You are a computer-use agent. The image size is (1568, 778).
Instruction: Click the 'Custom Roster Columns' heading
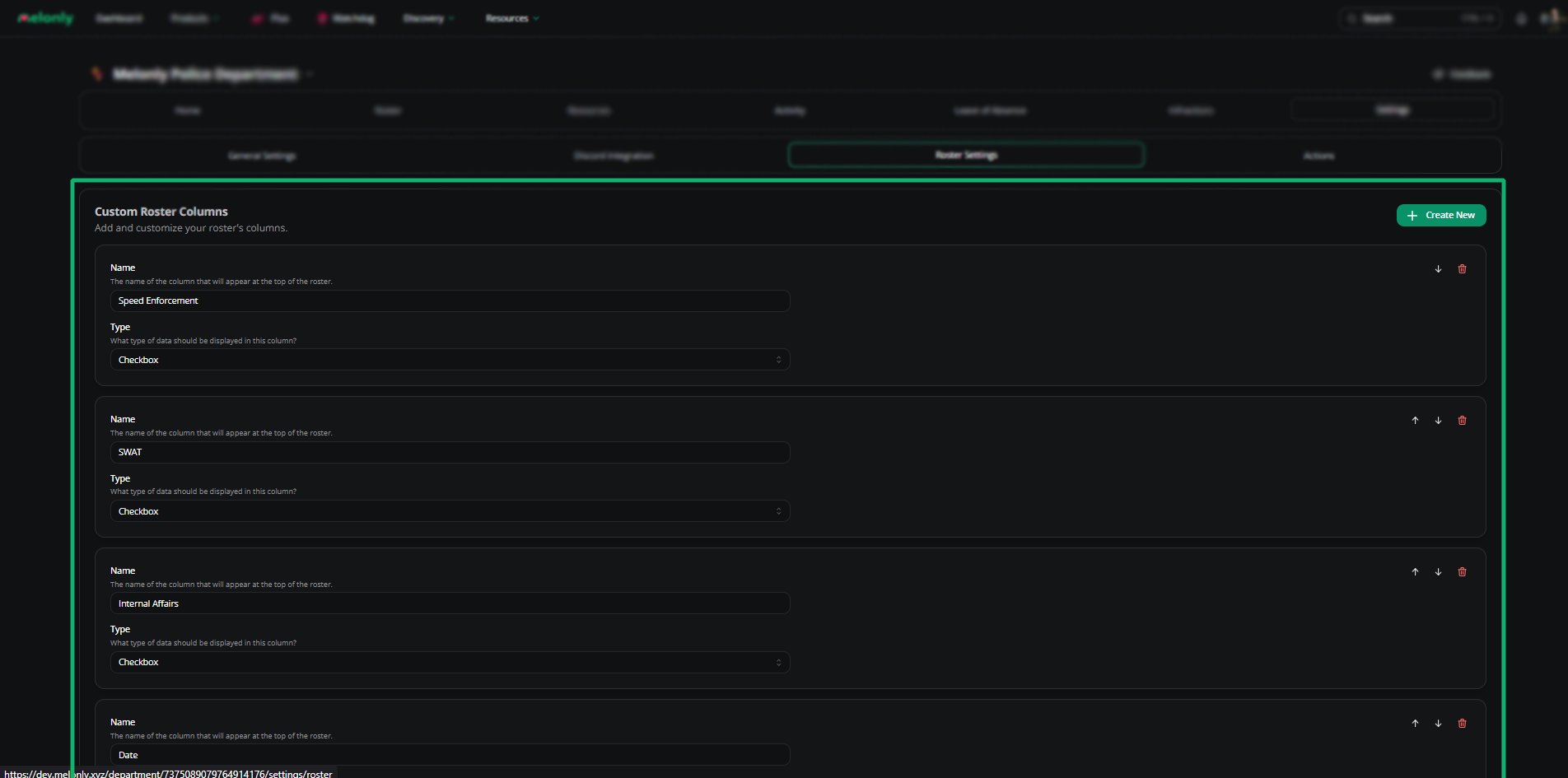(161, 212)
